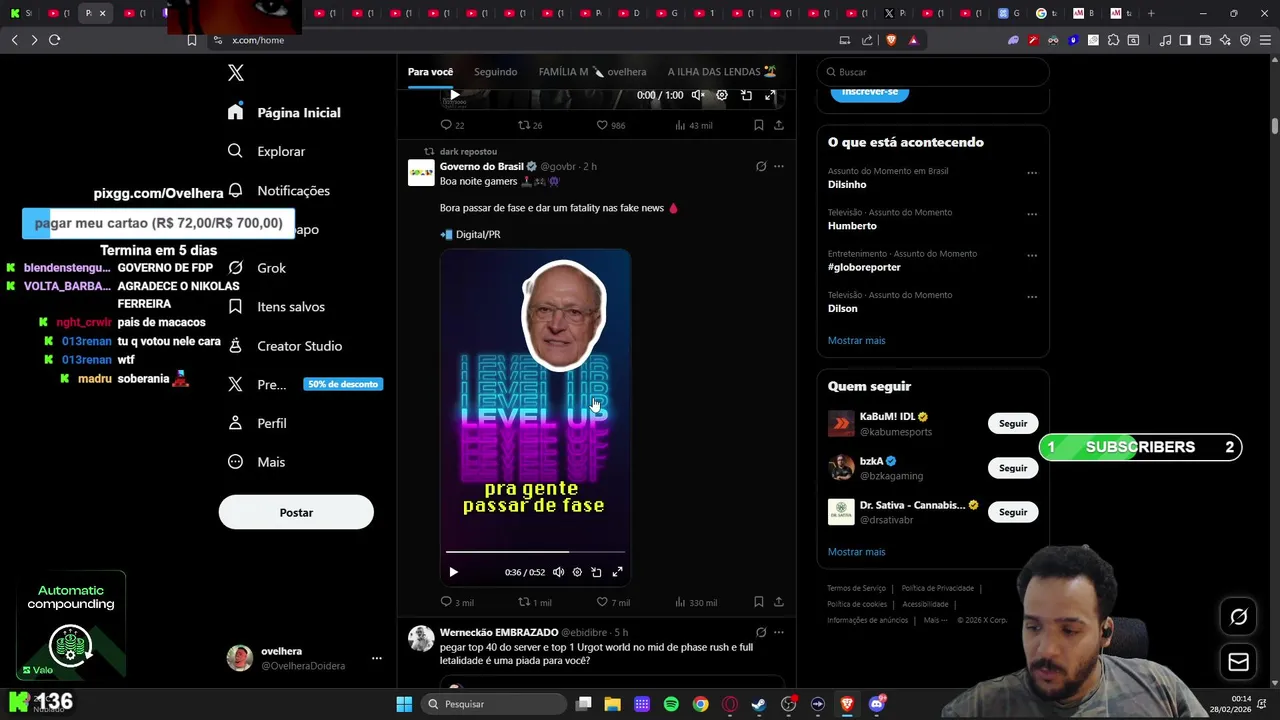Click the Pesquisar taskbar search box
This screenshot has height=720, width=1280.
(x=493, y=704)
